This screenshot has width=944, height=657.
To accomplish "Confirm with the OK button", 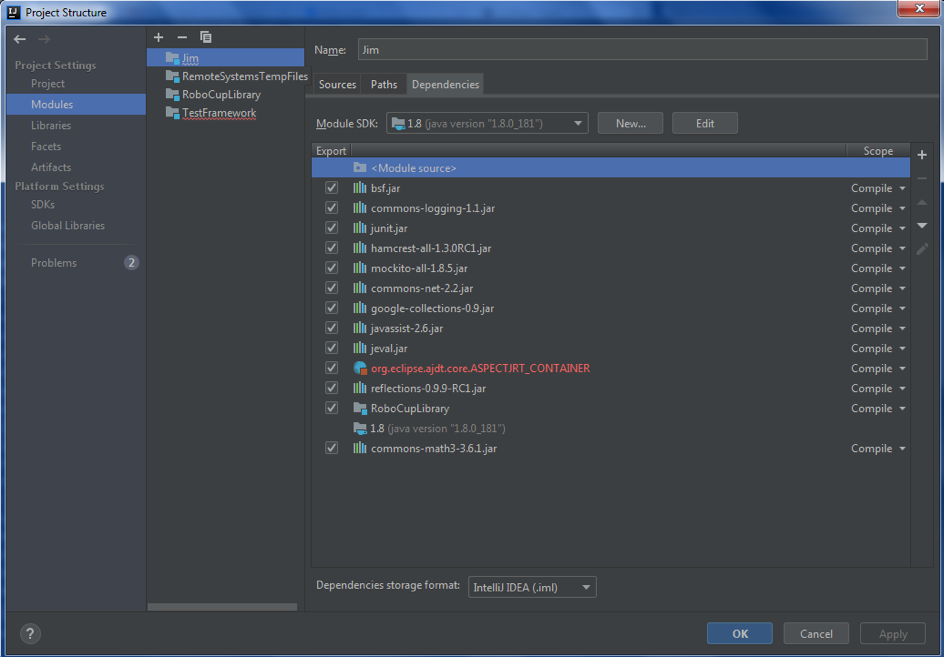I will tap(740, 634).
